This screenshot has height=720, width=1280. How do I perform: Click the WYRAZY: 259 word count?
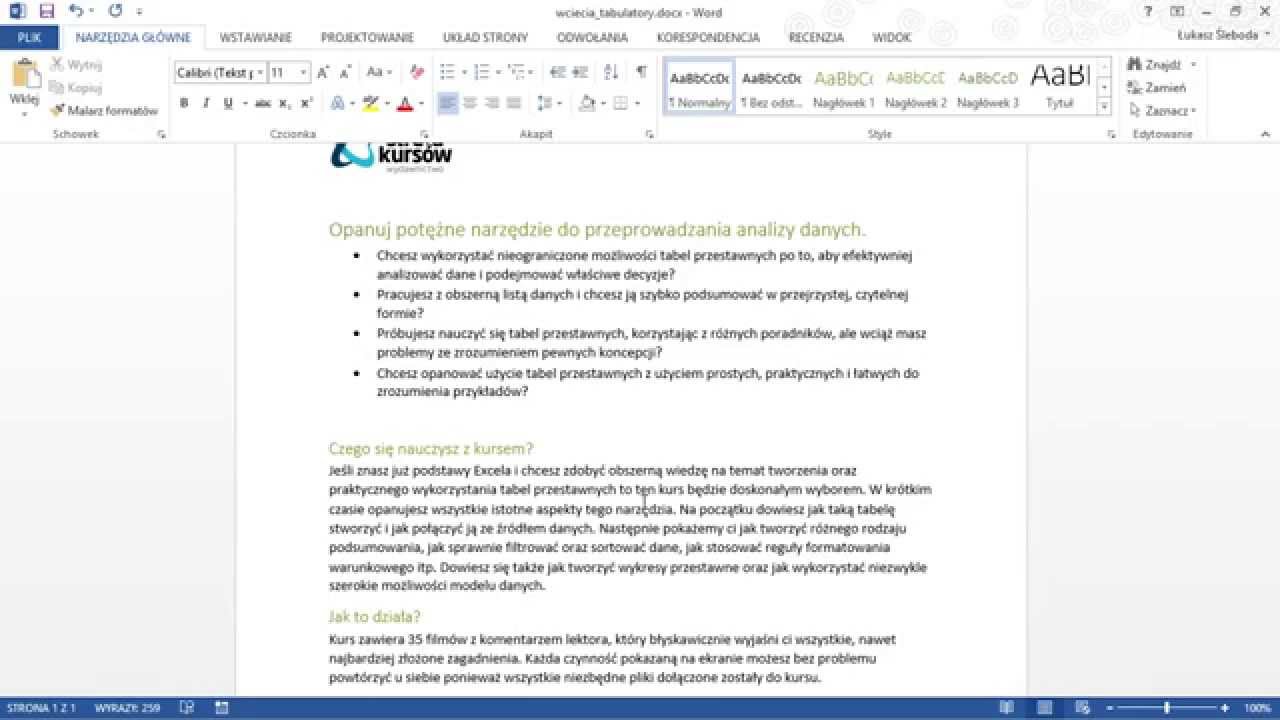click(127, 708)
